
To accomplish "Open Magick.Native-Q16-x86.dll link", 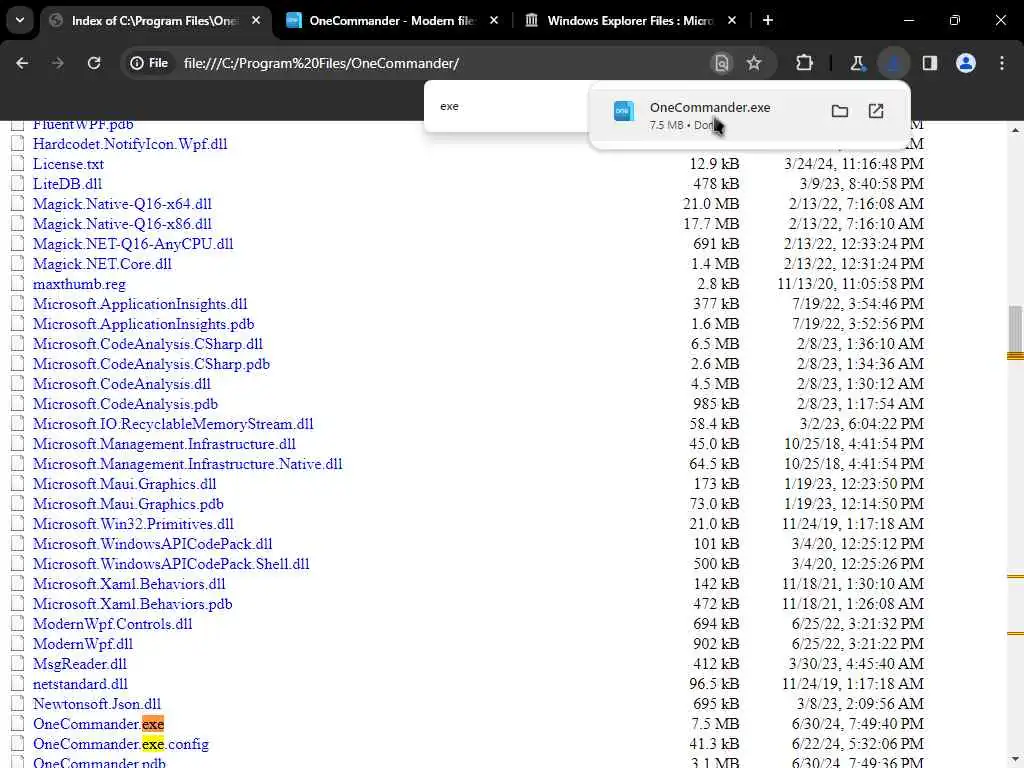I will [x=122, y=224].
